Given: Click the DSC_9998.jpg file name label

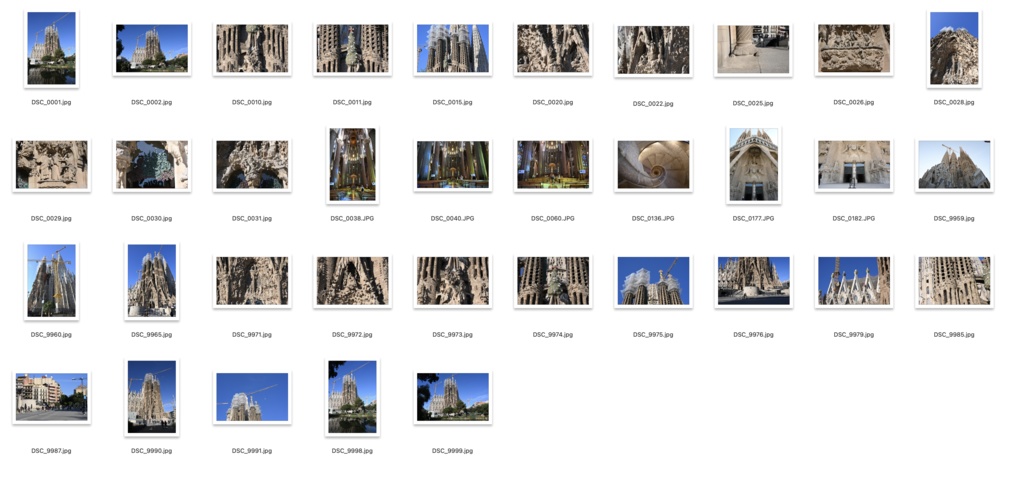Looking at the screenshot, I should click(352, 451).
